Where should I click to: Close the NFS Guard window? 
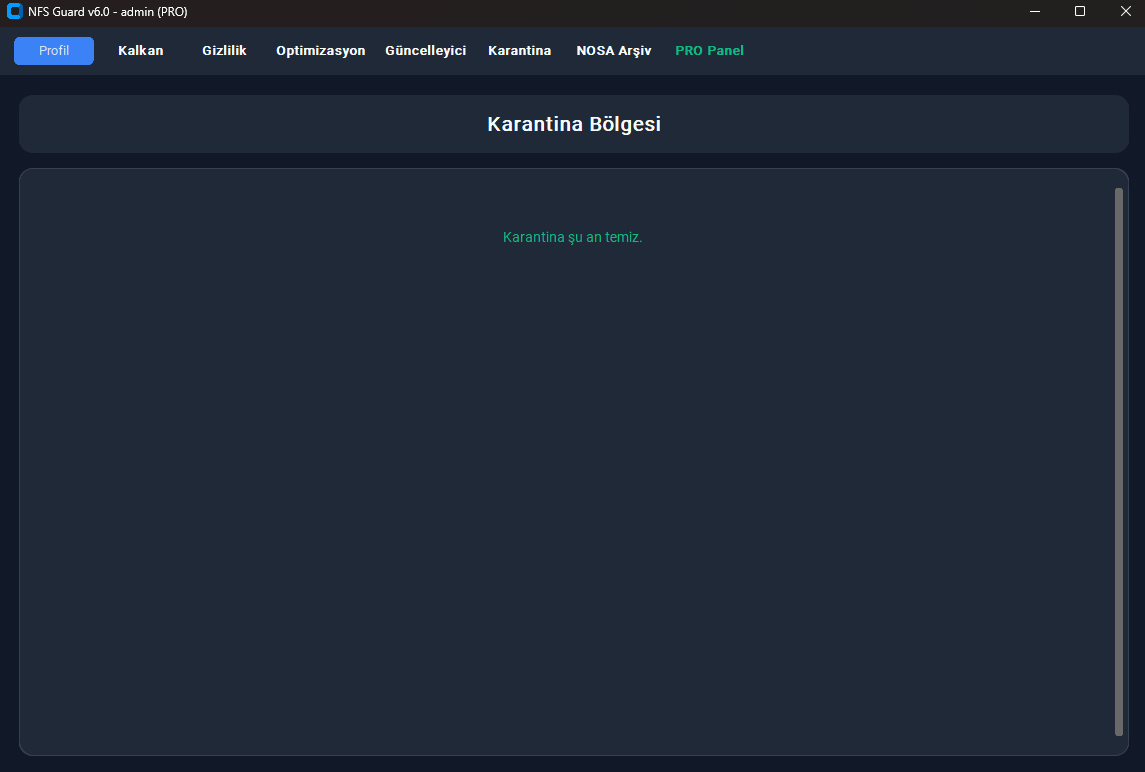(1125, 12)
